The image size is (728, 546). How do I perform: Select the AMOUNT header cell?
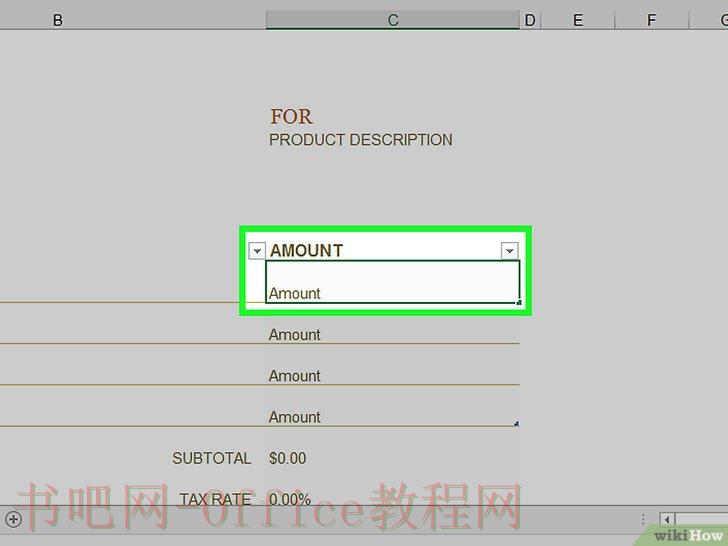pos(392,251)
